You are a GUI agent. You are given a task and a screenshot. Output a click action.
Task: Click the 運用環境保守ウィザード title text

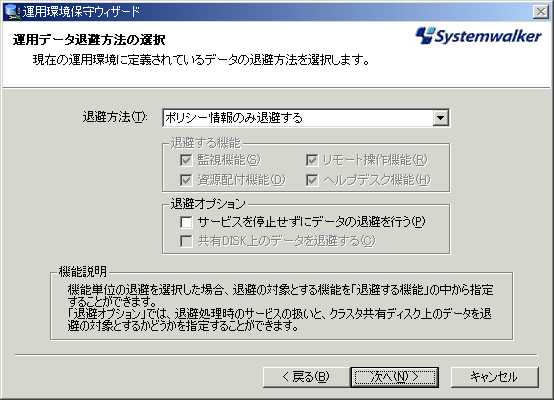pyautogui.click(x=81, y=12)
